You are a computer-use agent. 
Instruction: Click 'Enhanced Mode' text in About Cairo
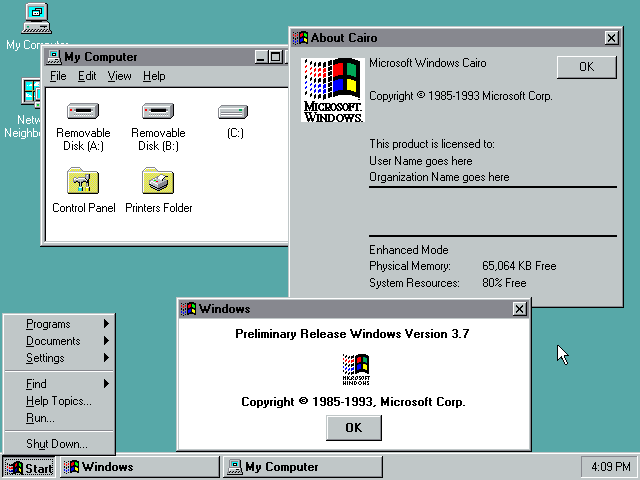click(x=409, y=250)
